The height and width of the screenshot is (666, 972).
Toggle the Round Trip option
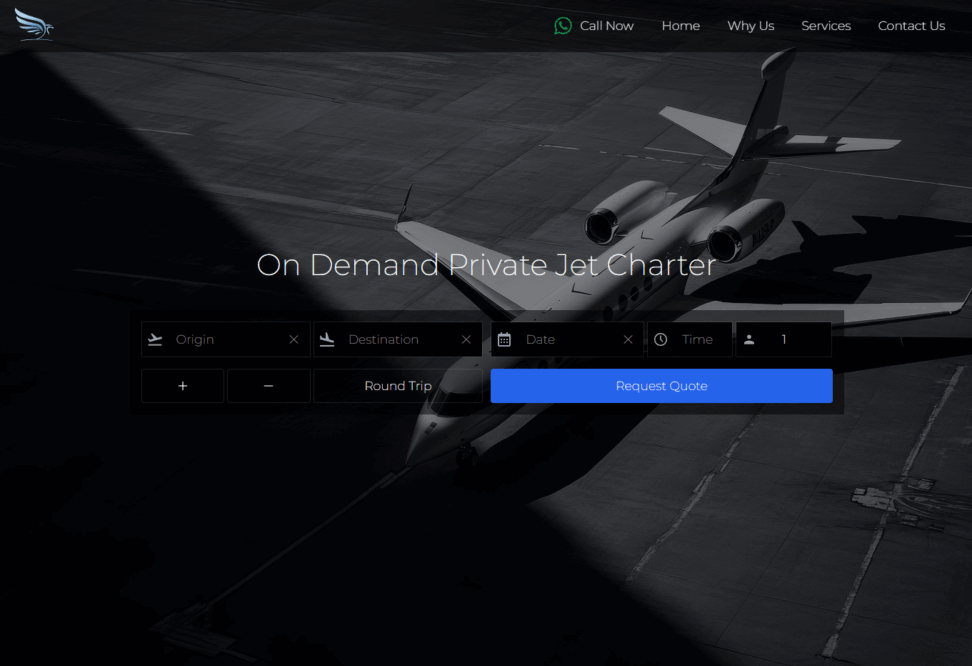[398, 386]
